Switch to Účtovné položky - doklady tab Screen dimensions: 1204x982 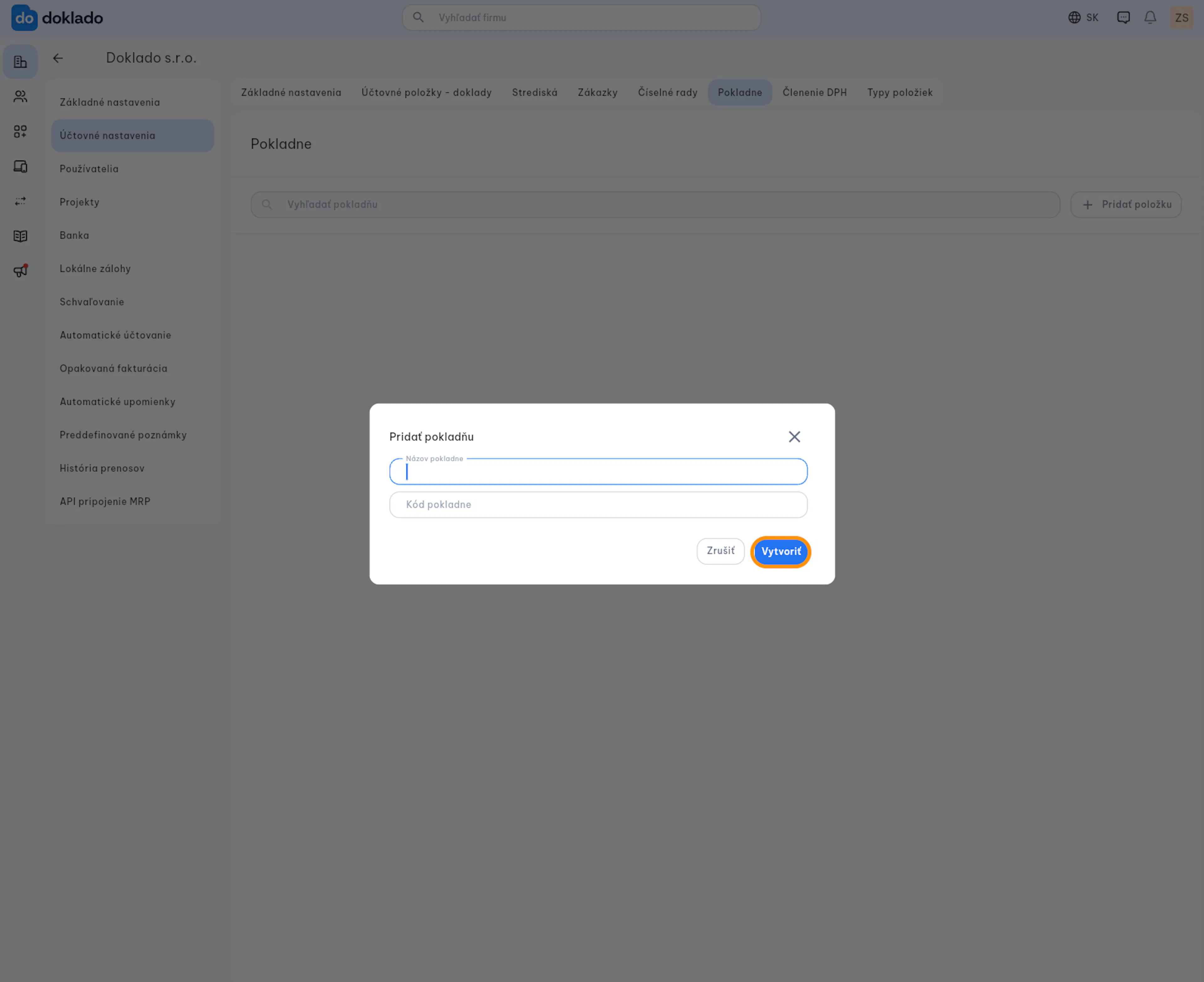point(427,93)
